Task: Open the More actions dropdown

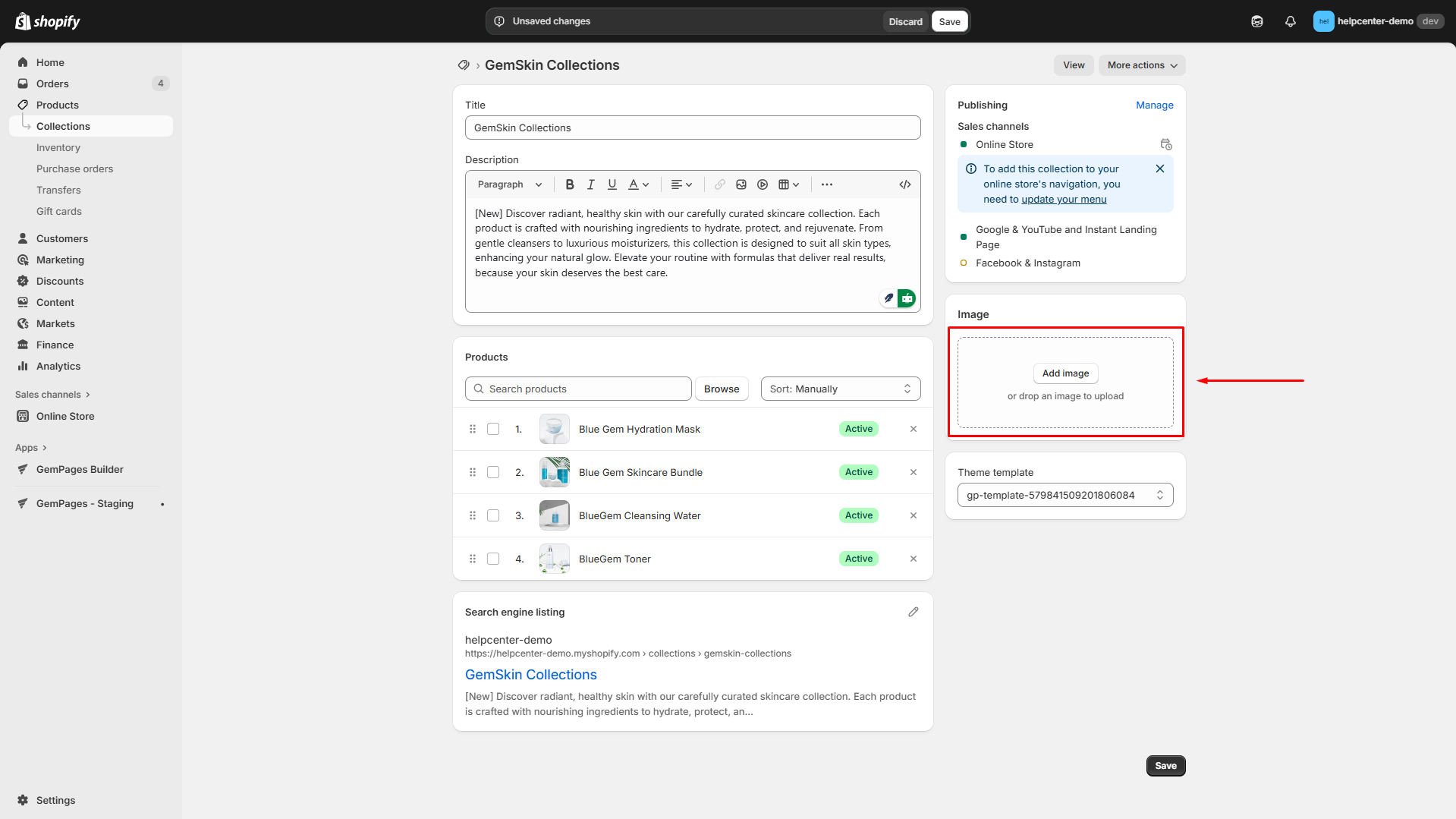Action: [1142, 65]
